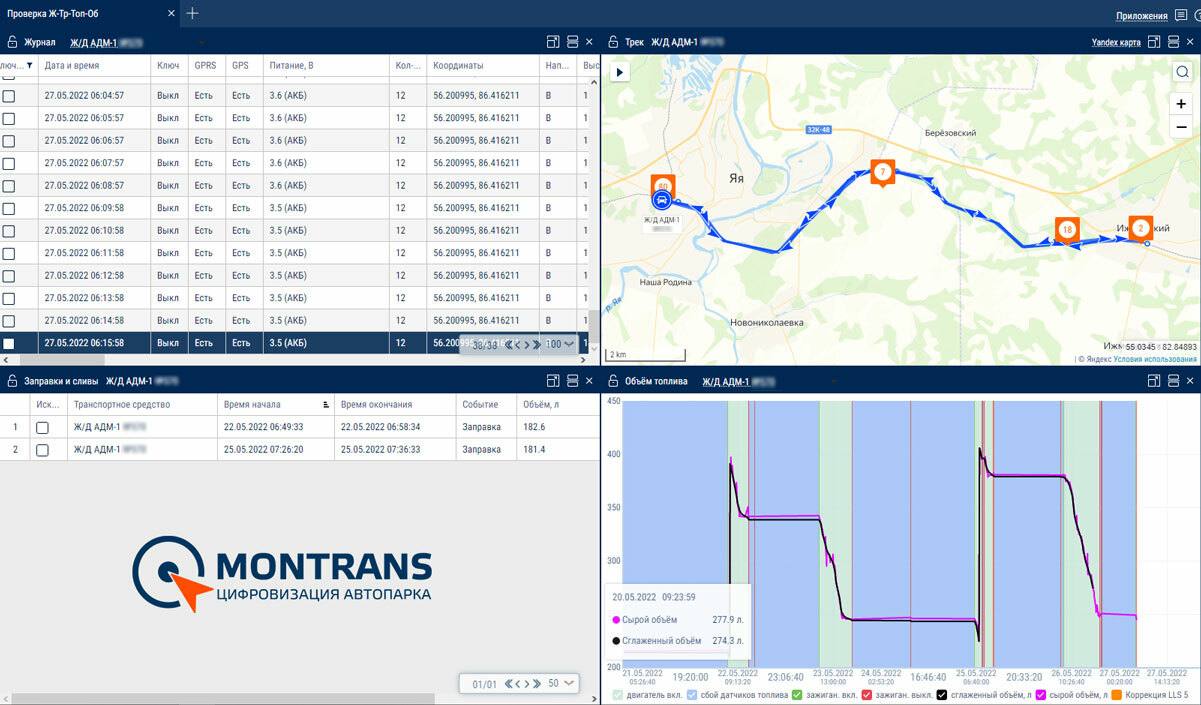1201x705 pixels.
Task: Open the Yandex карта map type selector
Action: tap(1116, 42)
